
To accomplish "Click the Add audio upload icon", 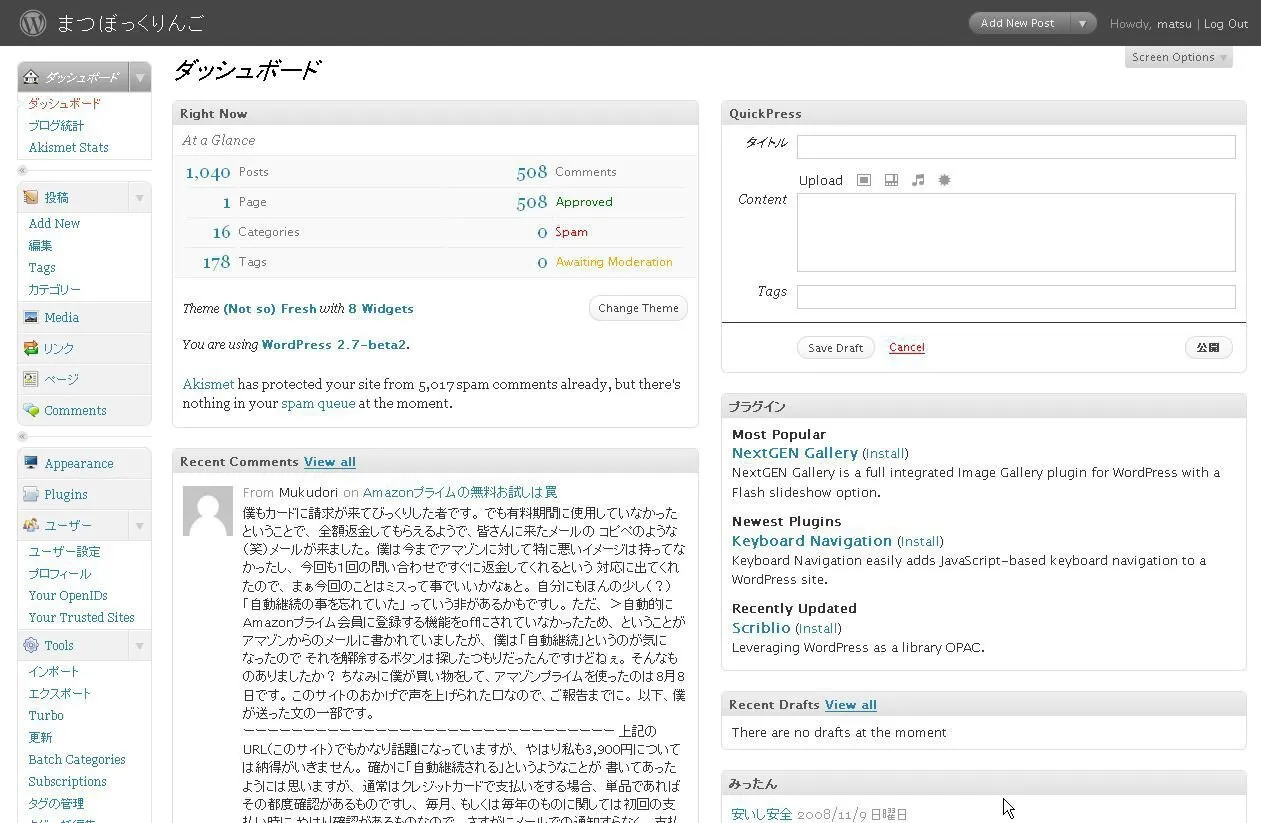I will [918, 180].
